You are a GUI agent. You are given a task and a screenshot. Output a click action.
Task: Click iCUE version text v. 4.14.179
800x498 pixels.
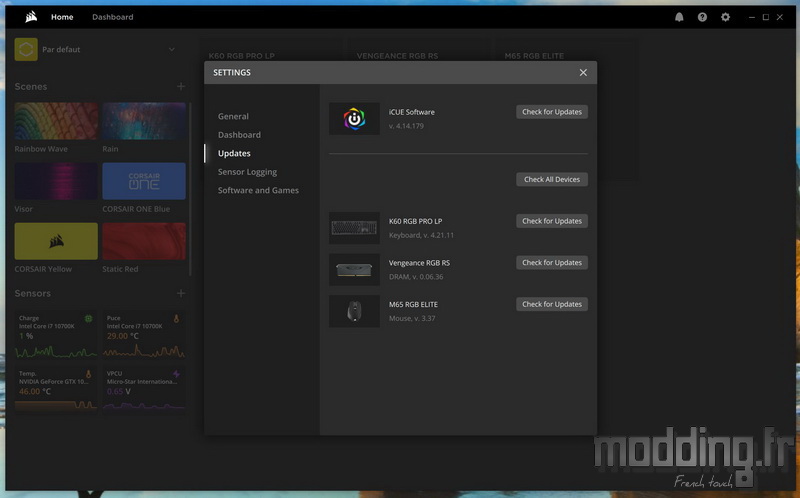point(406,126)
